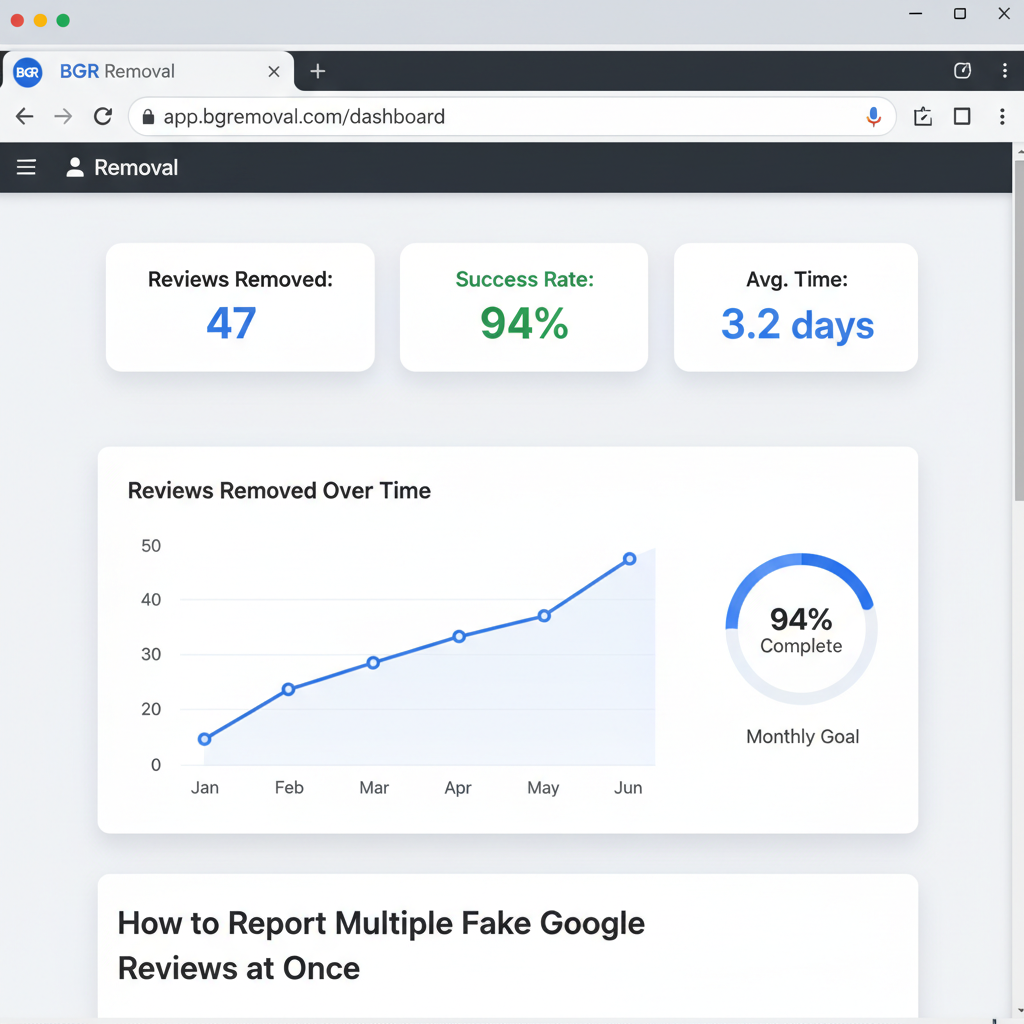Image resolution: width=1024 pixels, height=1024 pixels.
Task: Click the Feb data point on chart
Action: (289, 689)
